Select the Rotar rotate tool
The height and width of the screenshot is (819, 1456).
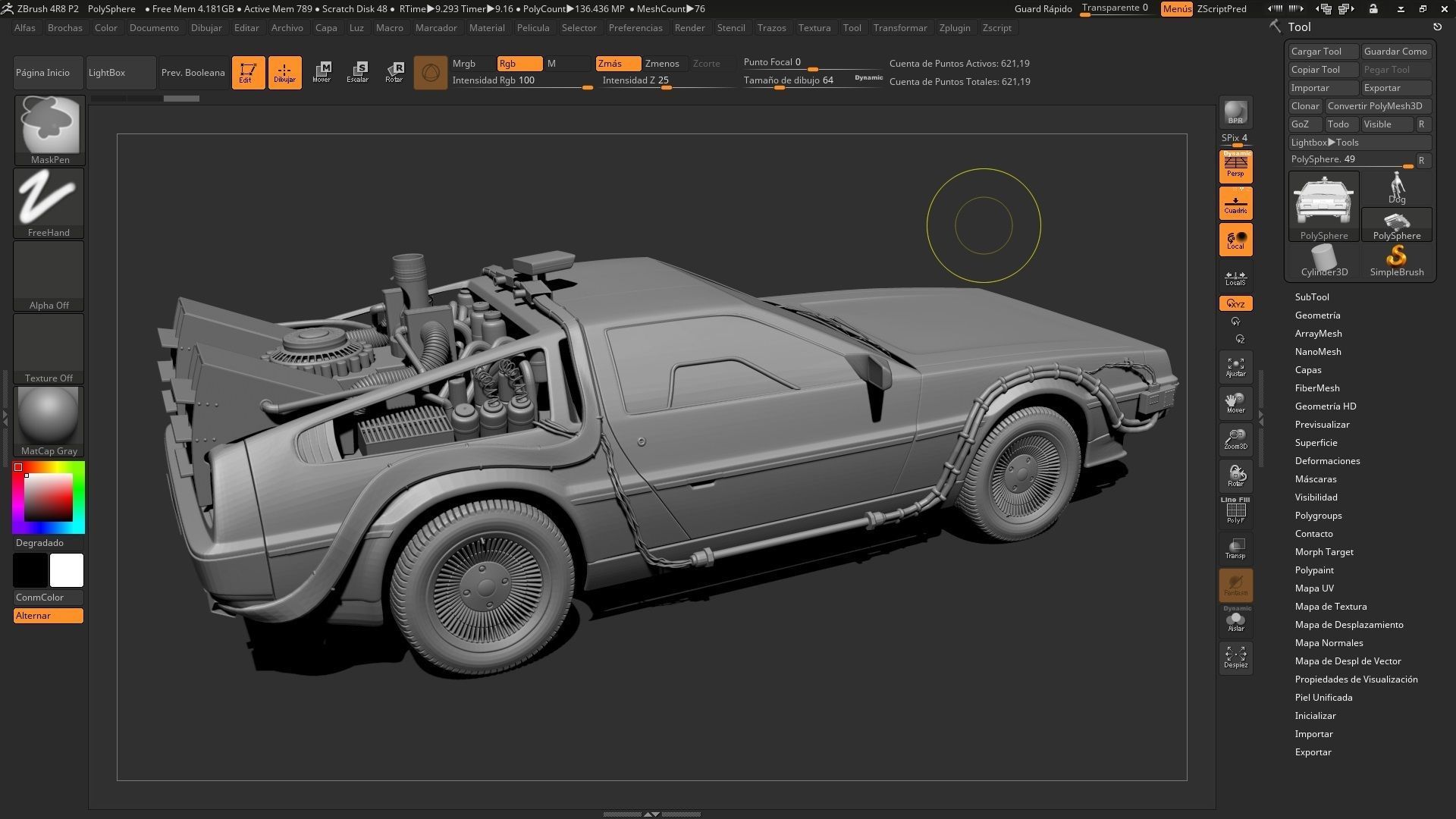394,73
